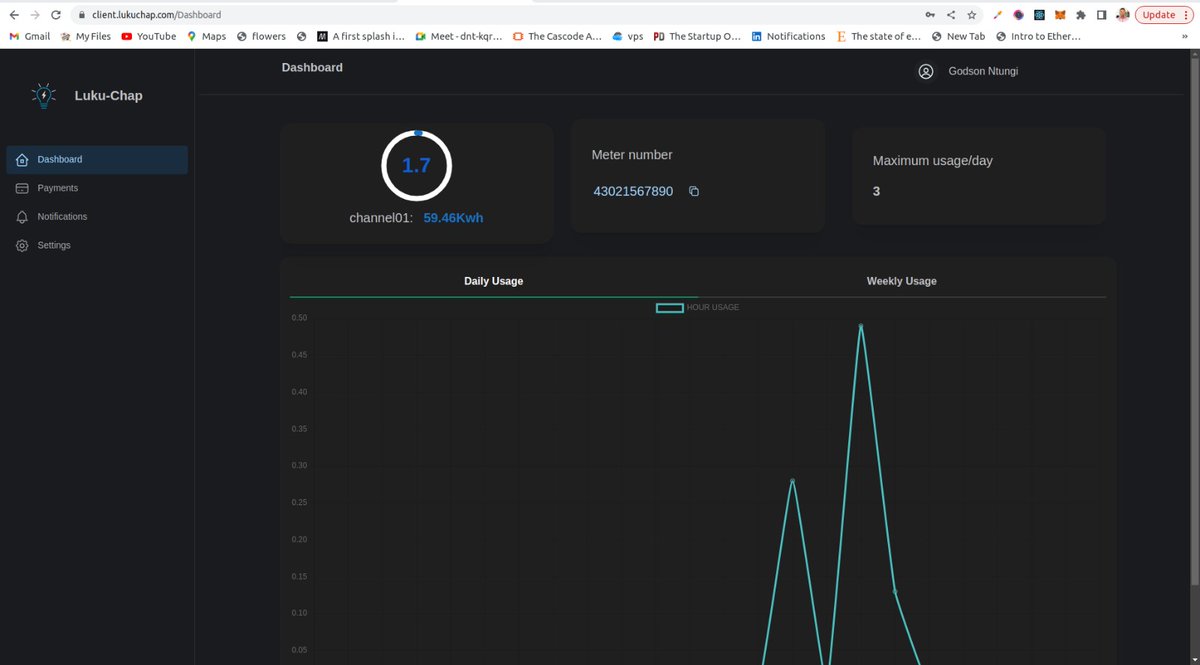Open 'The state of e...' bookmark
The image size is (1200, 665).
point(878,36)
